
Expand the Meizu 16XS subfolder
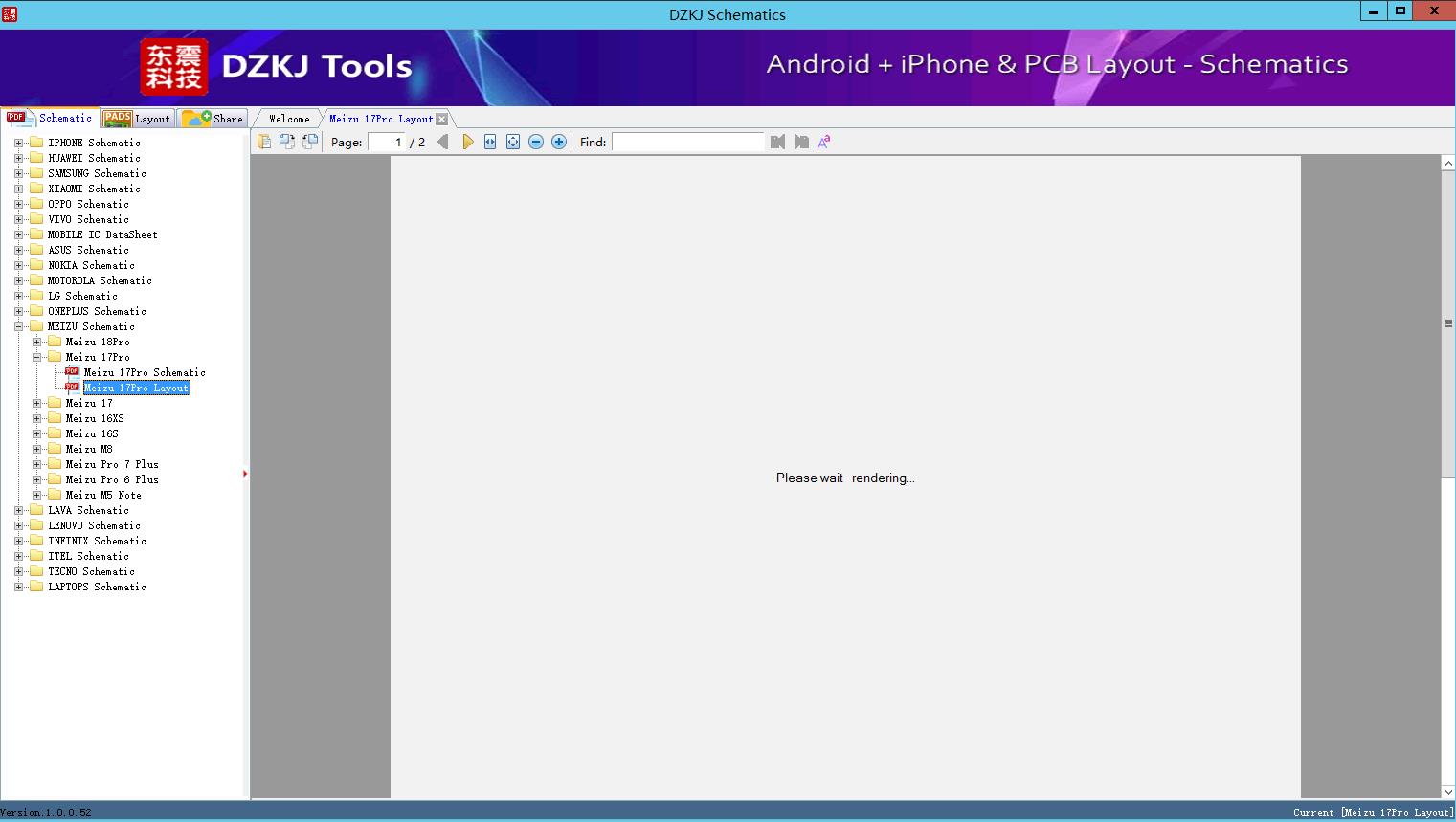[36, 418]
